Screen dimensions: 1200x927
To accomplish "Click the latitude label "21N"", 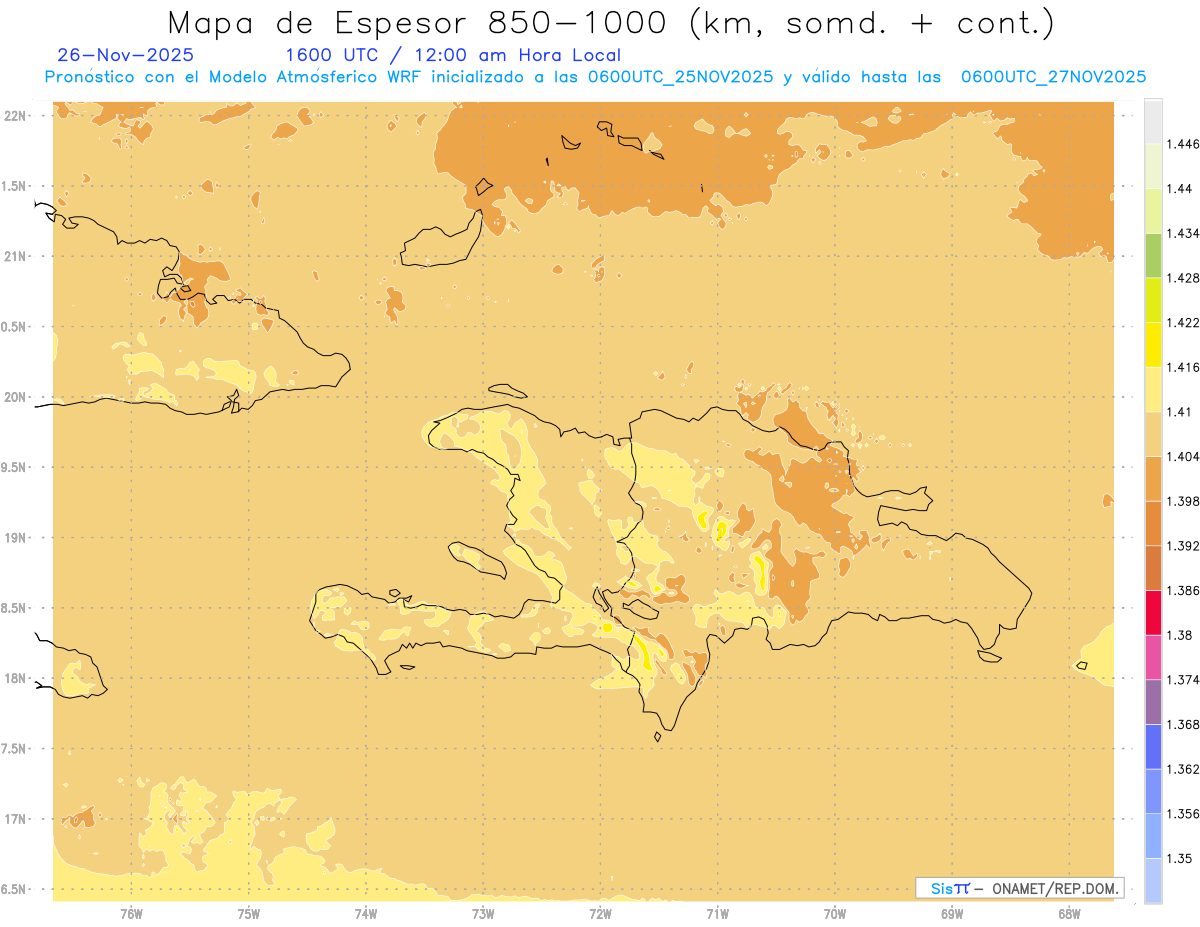I will click(x=16, y=257).
